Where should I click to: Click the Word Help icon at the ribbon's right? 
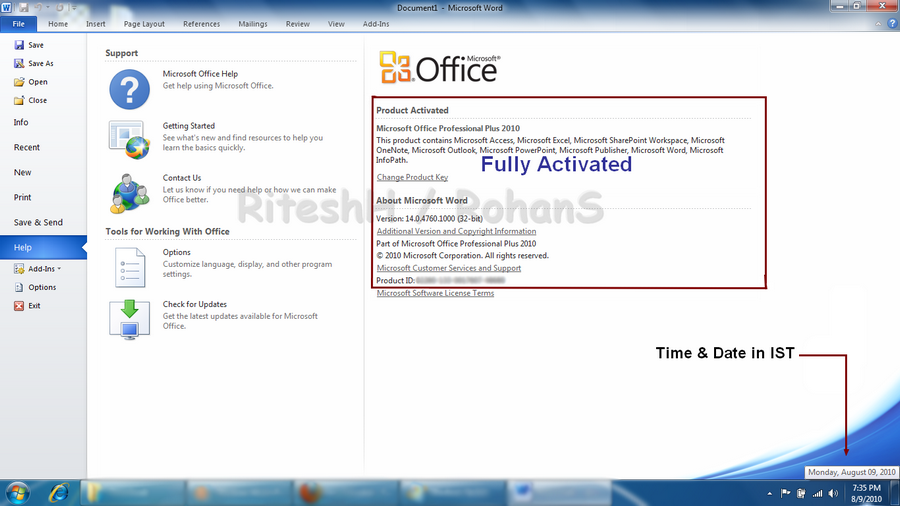(892, 24)
